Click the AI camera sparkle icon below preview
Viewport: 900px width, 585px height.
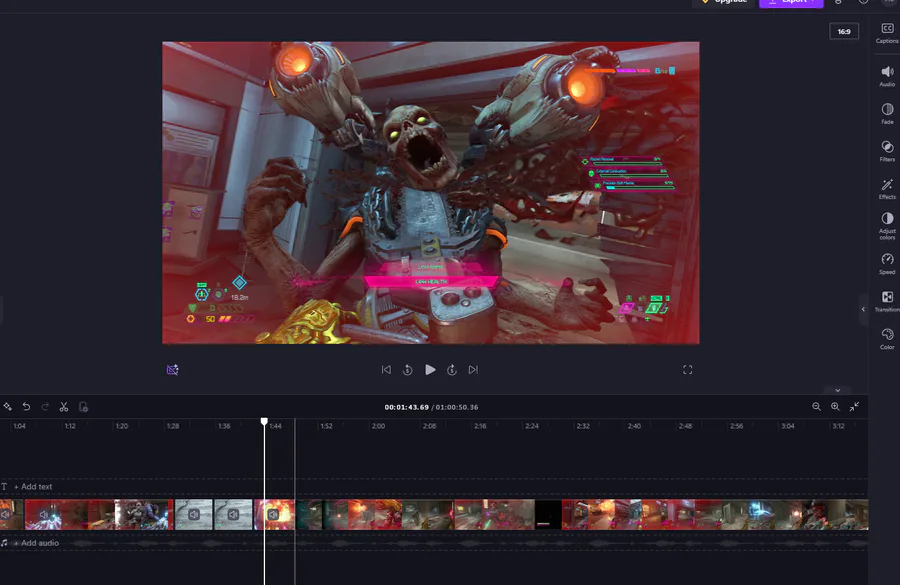pyautogui.click(x=172, y=370)
